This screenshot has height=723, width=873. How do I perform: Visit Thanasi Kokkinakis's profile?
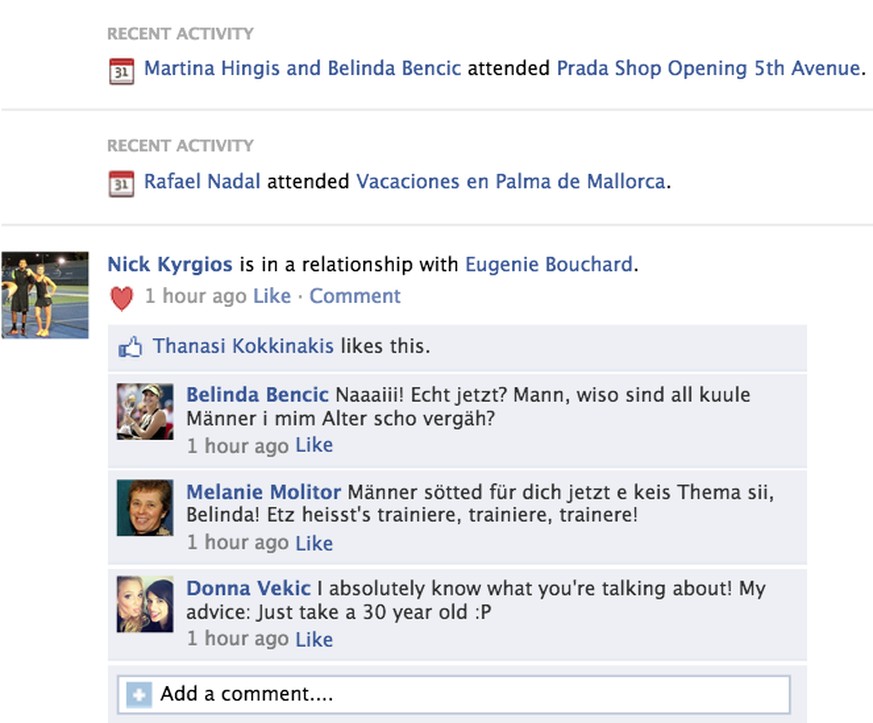click(244, 347)
